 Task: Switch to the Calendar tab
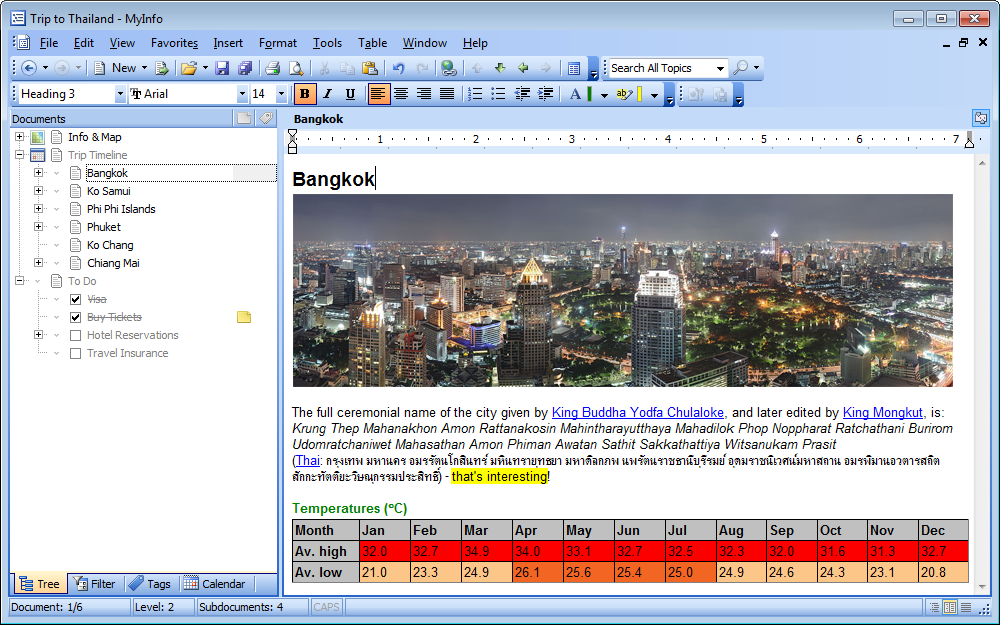click(214, 584)
